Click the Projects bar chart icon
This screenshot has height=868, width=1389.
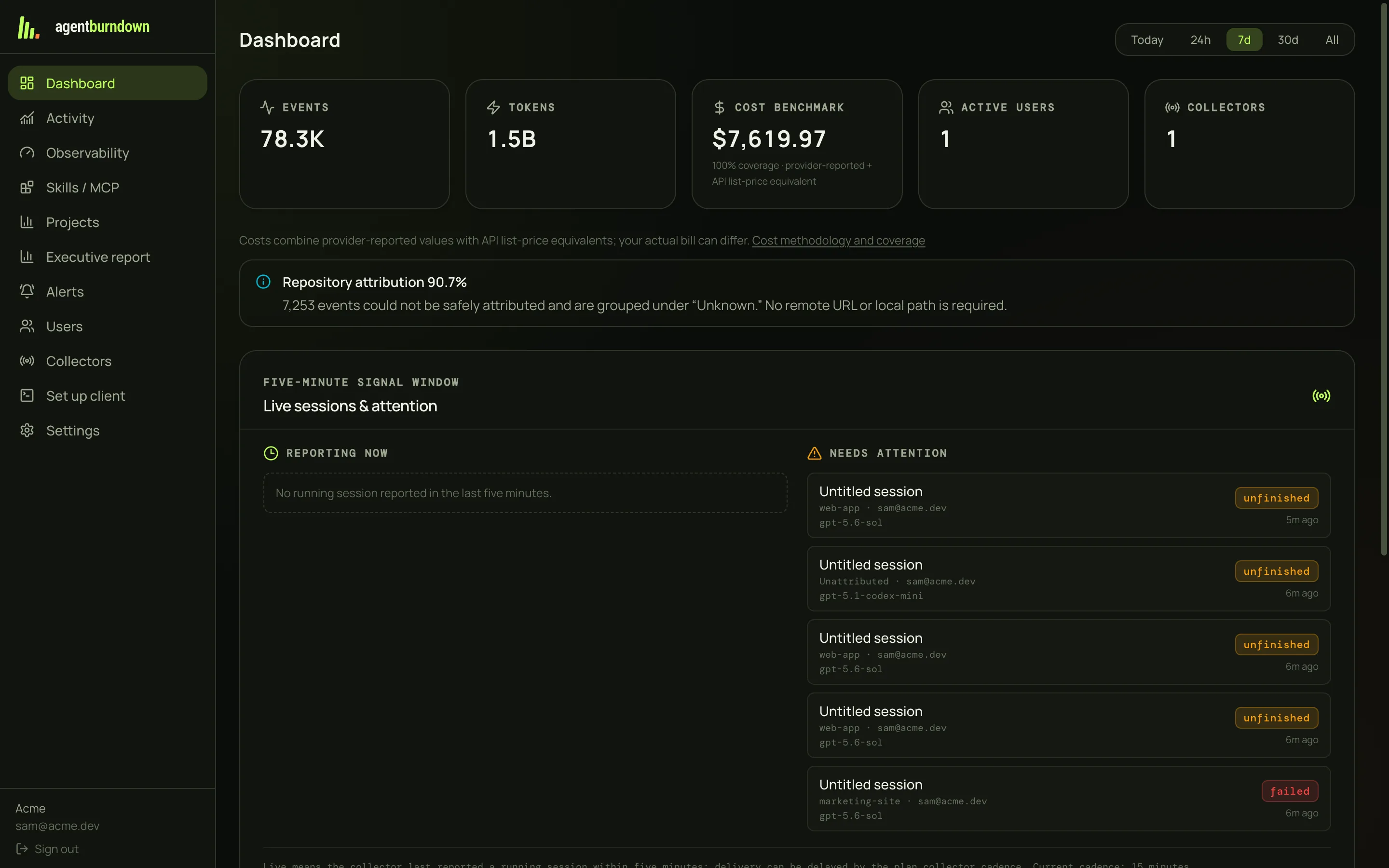[x=27, y=222]
